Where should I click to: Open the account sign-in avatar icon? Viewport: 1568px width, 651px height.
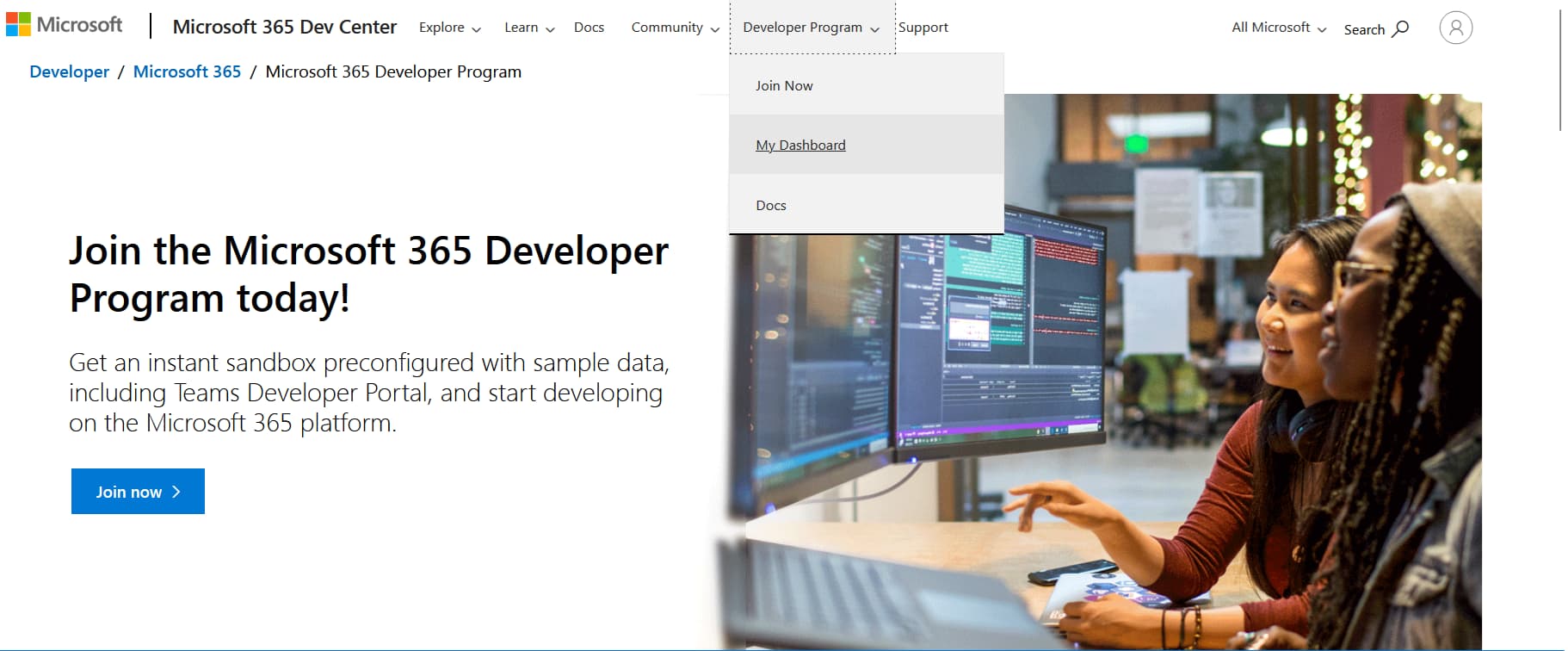pyautogui.click(x=1455, y=28)
